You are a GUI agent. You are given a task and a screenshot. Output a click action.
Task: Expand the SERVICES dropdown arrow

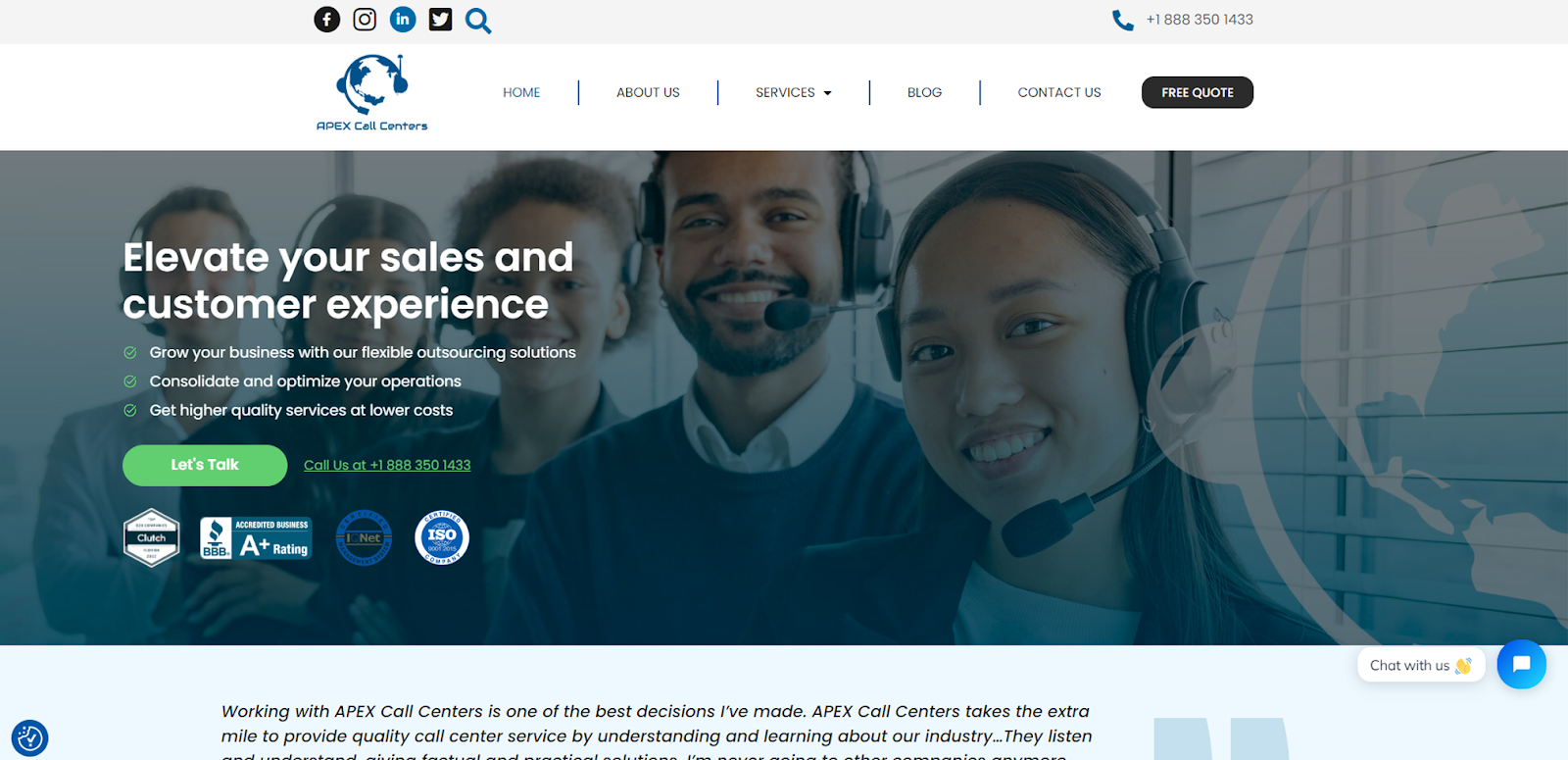828,93
